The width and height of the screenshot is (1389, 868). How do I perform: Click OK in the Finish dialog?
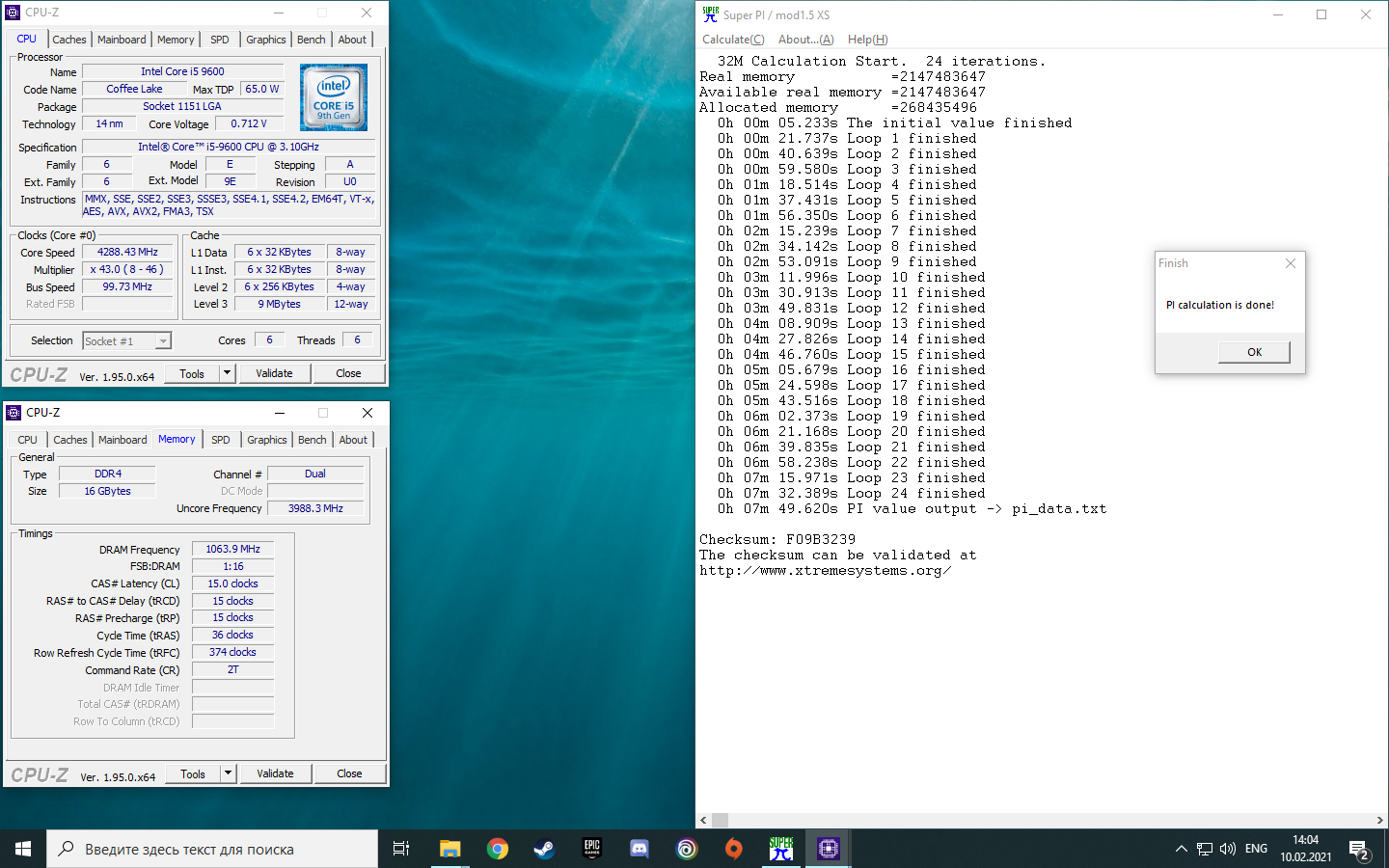tap(1254, 352)
